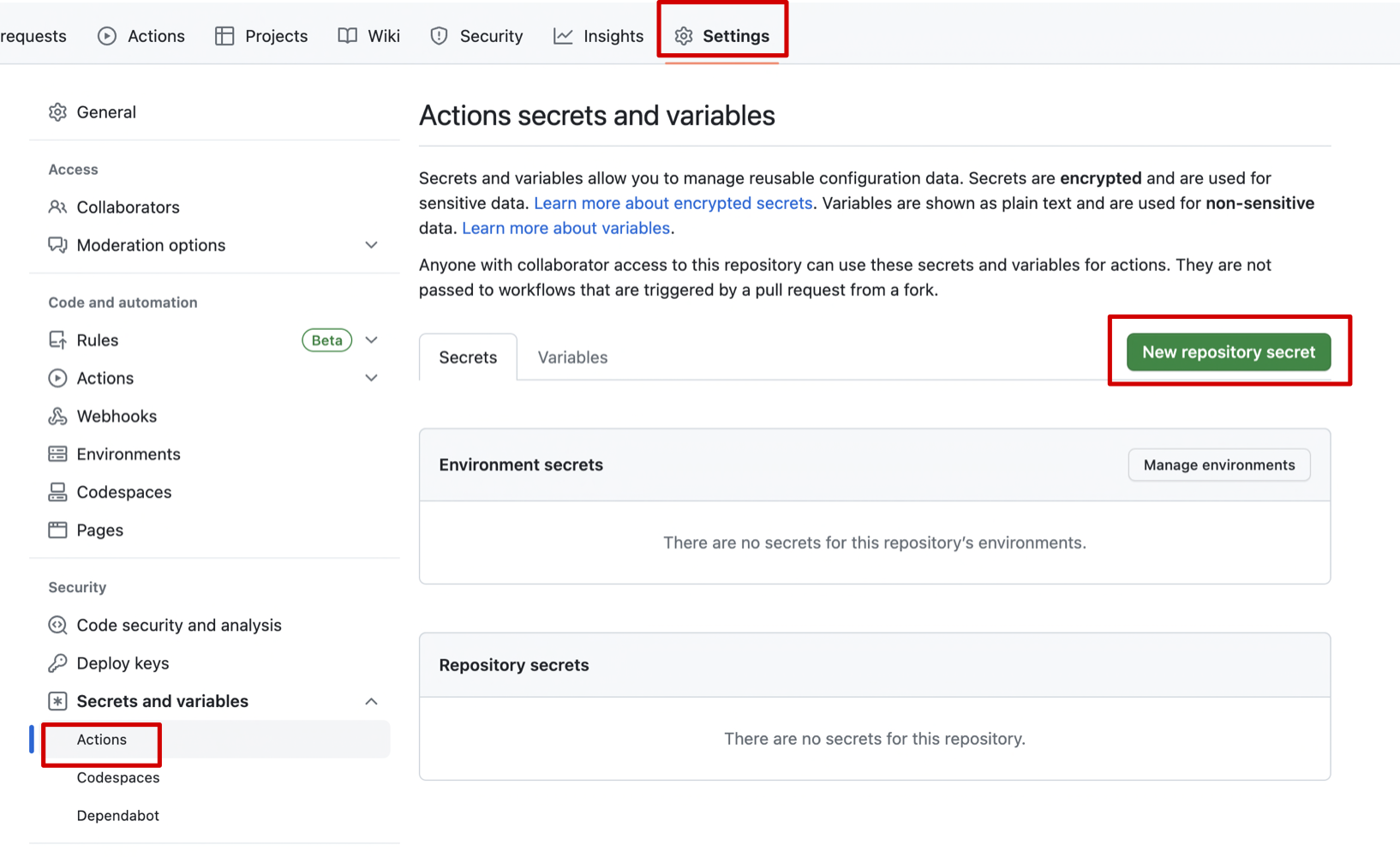Screen dimensions: 1400x857
Task: Click the Code security and analysis icon
Action: (57, 626)
